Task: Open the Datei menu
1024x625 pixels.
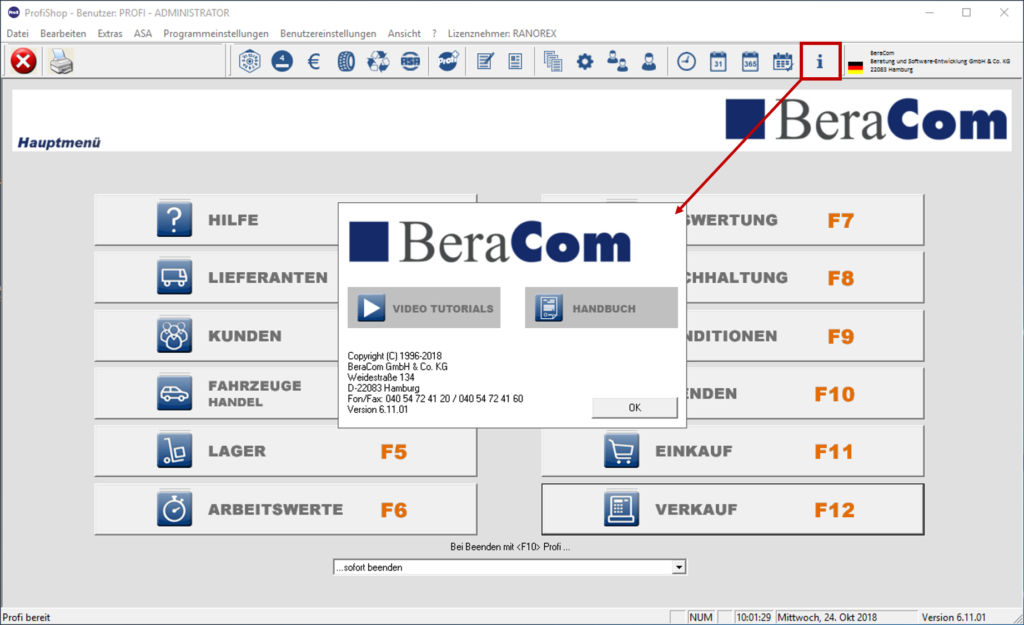Action: coord(18,33)
